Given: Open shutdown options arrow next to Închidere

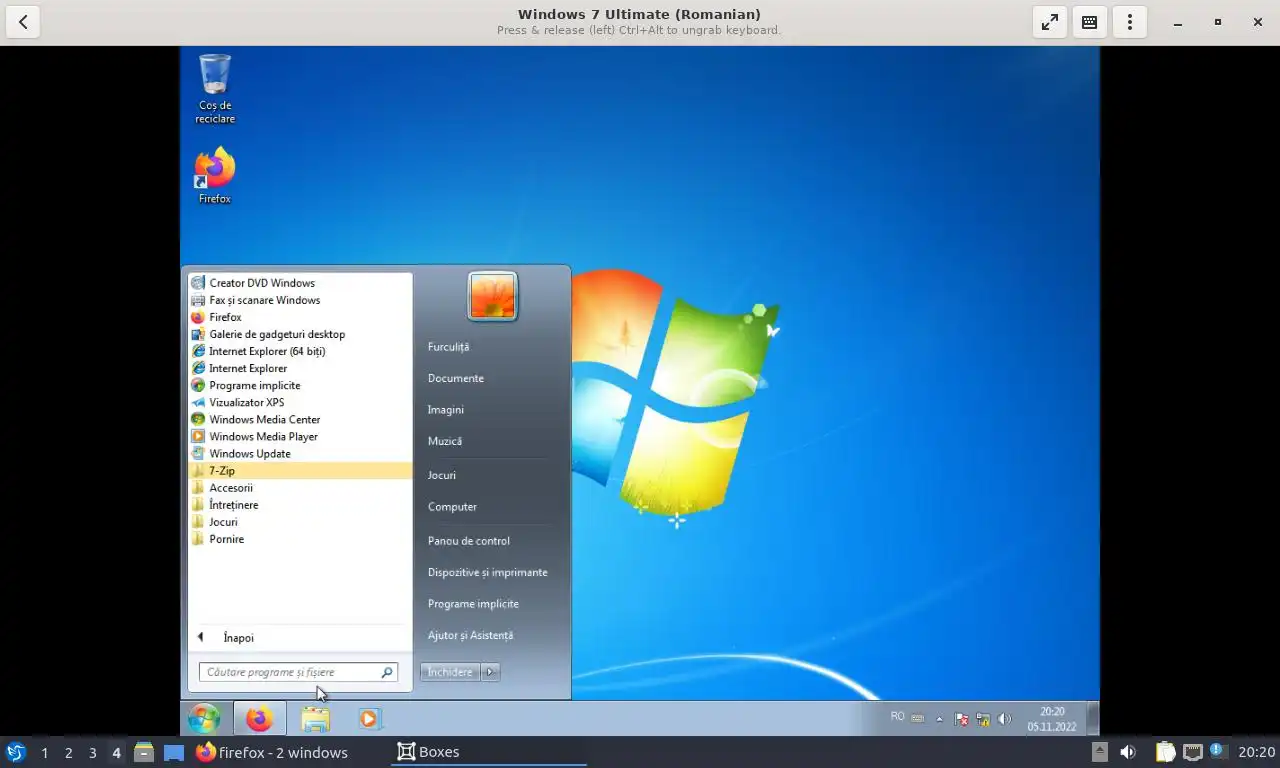Looking at the screenshot, I should coord(490,672).
